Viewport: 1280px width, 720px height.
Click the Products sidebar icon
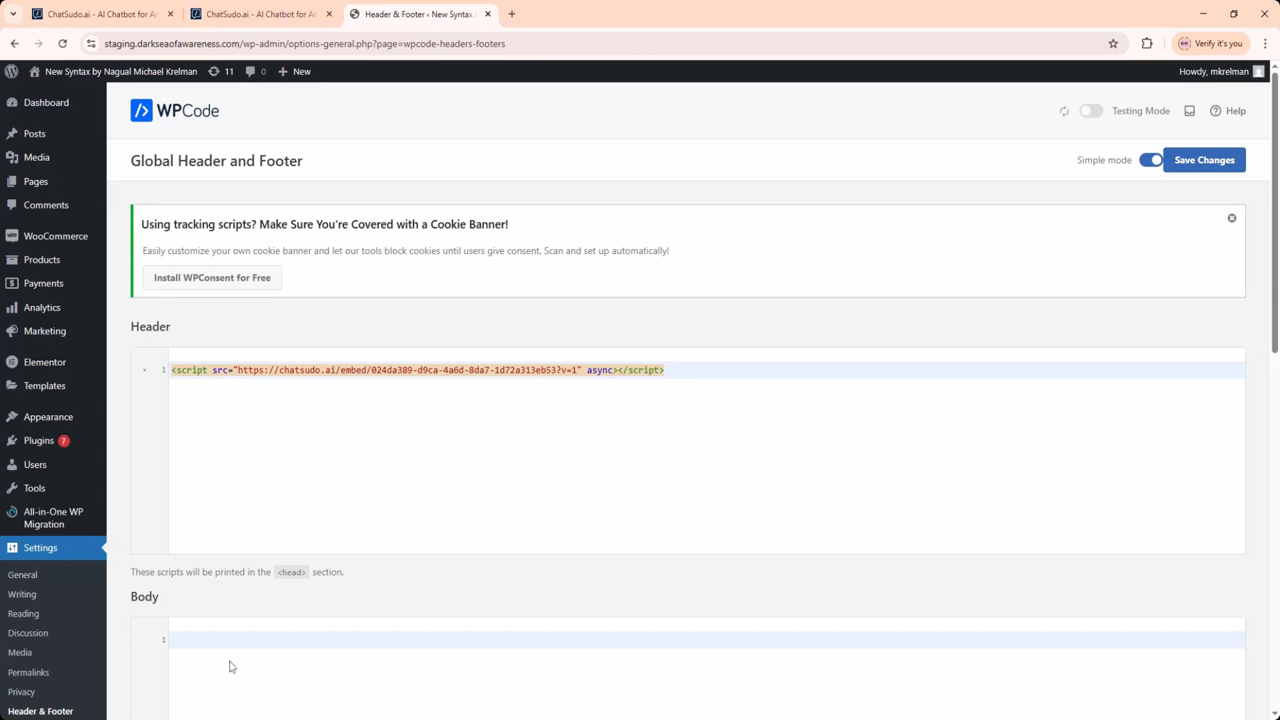point(12,259)
